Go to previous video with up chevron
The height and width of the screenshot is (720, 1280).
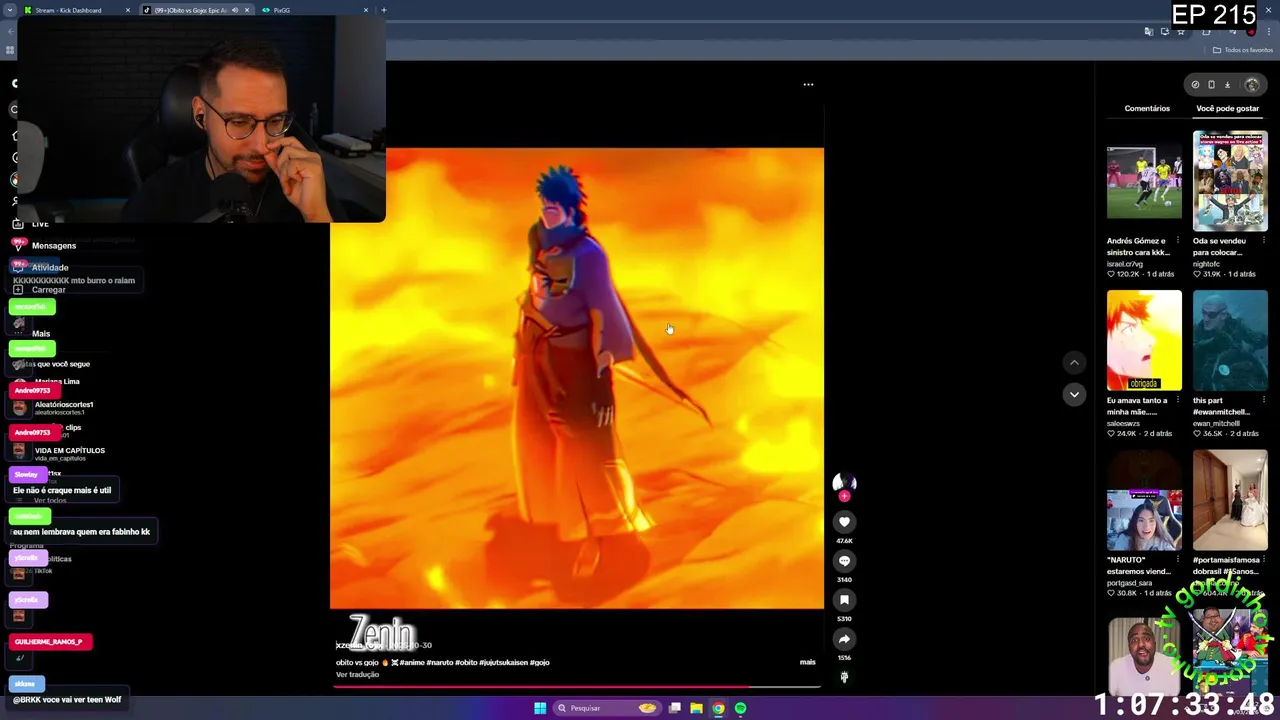tap(1074, 362)
